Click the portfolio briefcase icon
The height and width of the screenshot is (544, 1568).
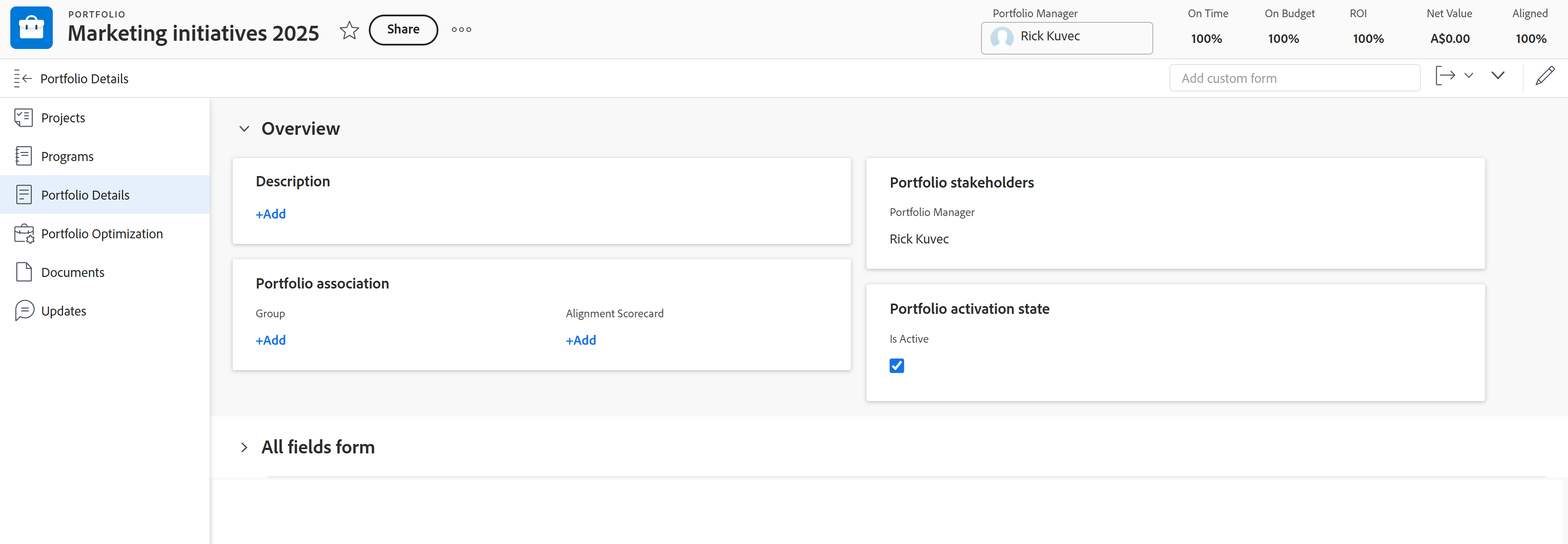pos(32,28)
